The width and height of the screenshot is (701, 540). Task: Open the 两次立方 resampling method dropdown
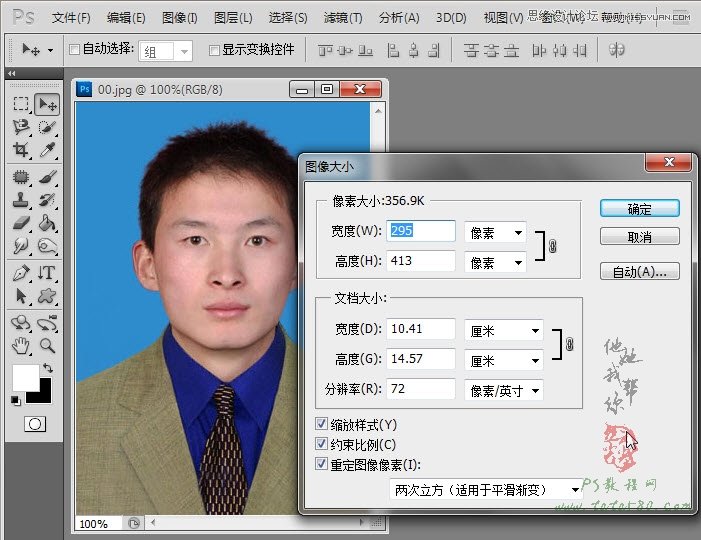[x=486, y=489]
